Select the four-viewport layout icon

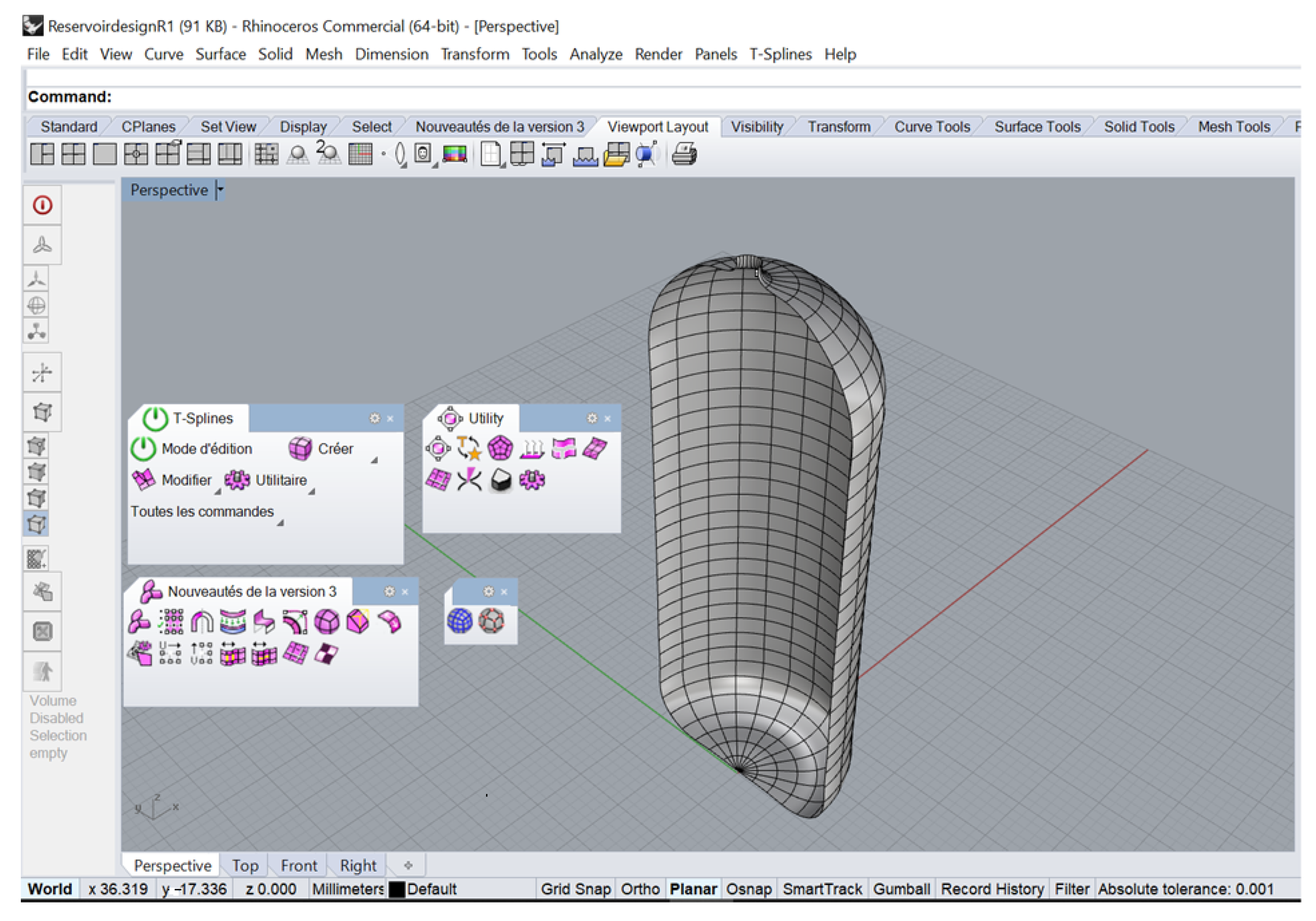73,154
